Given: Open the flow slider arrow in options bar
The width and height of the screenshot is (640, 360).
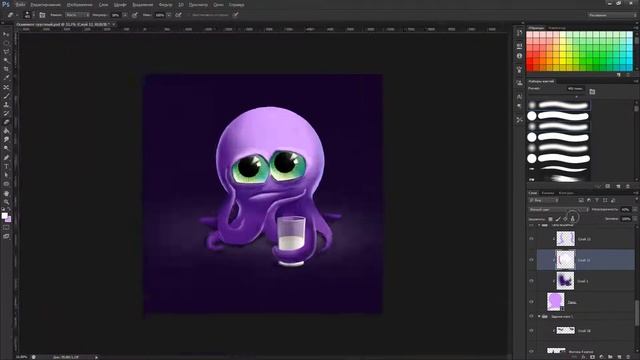Looking at the screenshot, I should point(169,15).
